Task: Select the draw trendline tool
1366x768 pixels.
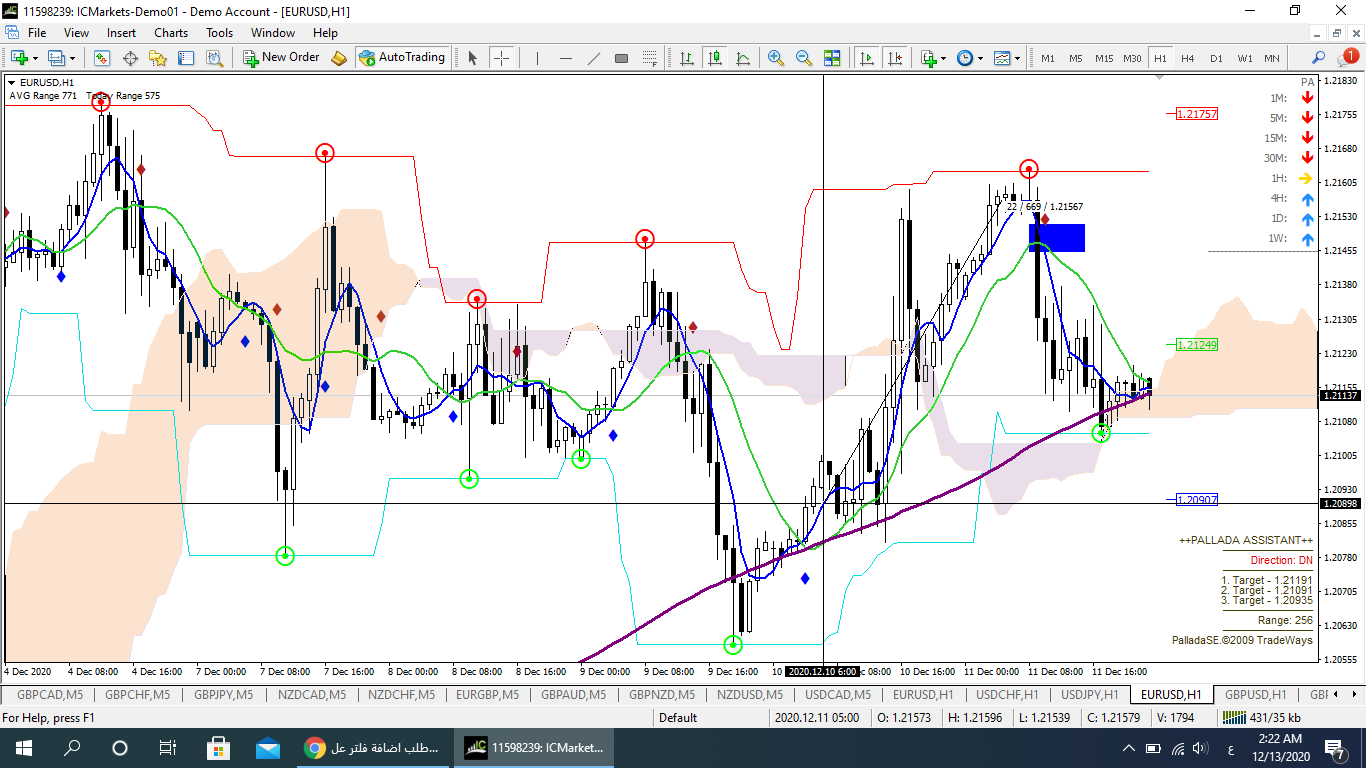Action: [594, 58]
